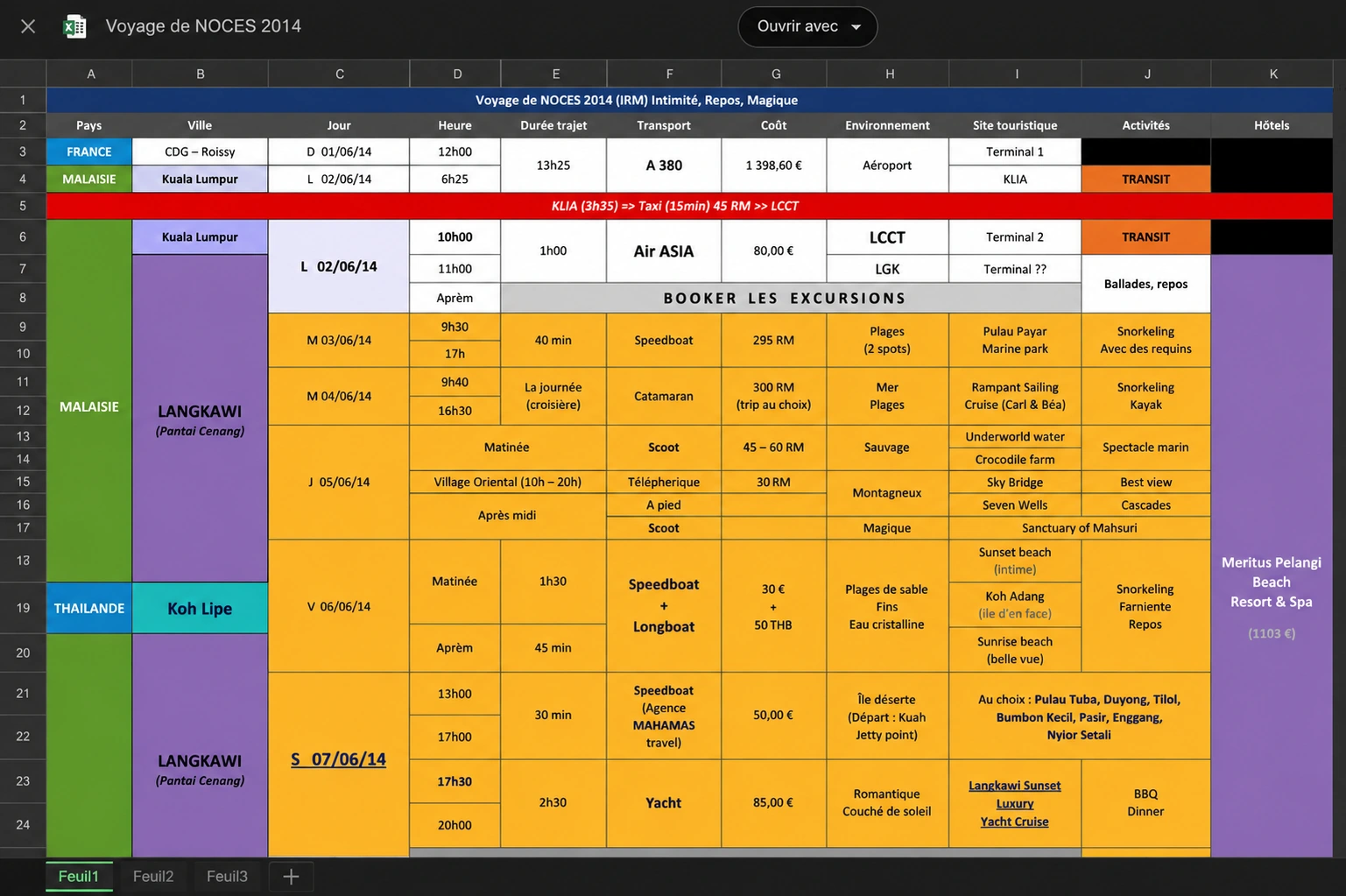Select the 'Durée trajet' heading cell
The image size is (1346, 896).
[553, 125]
